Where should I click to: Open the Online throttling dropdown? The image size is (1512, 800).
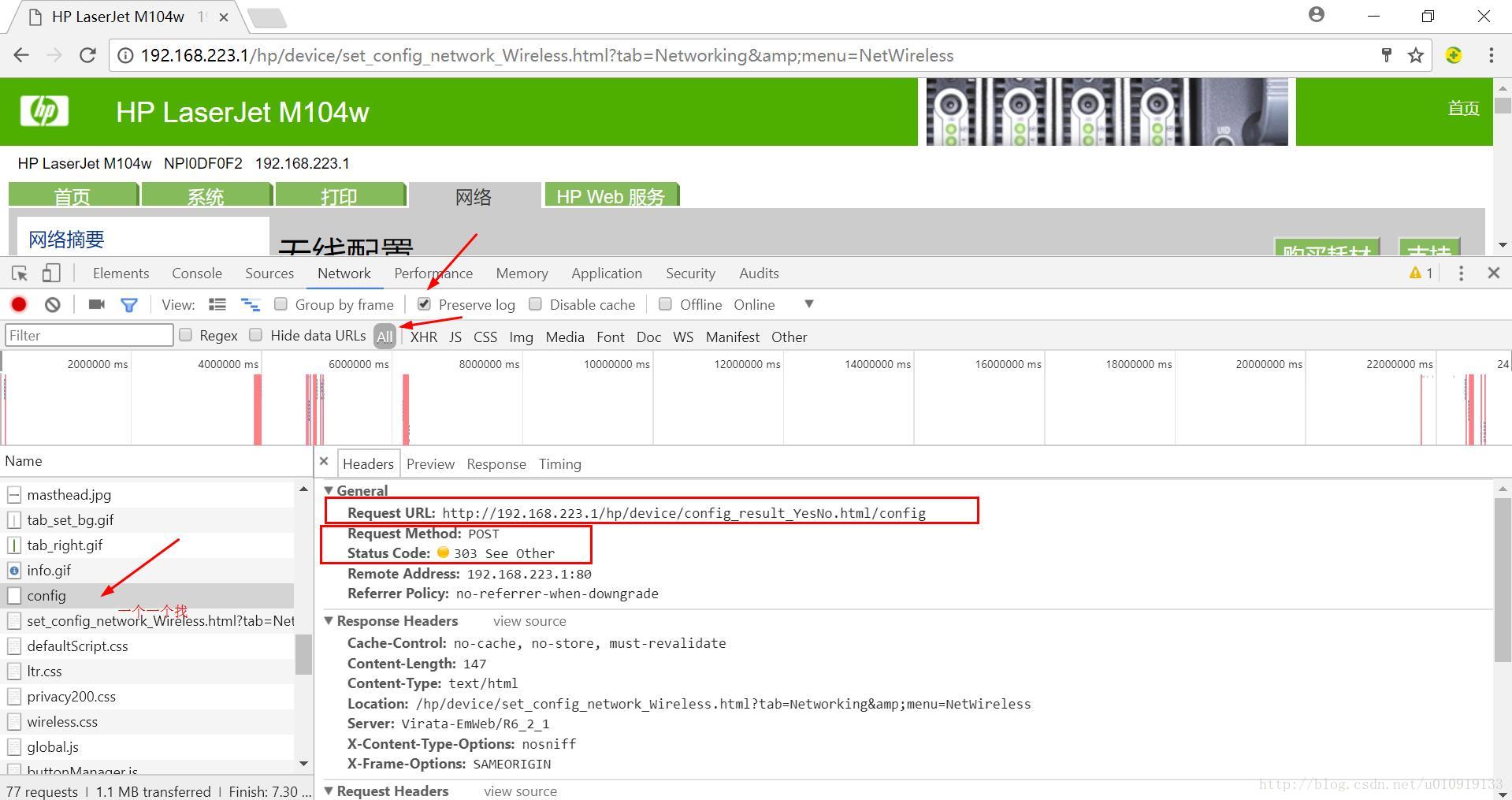773,304
